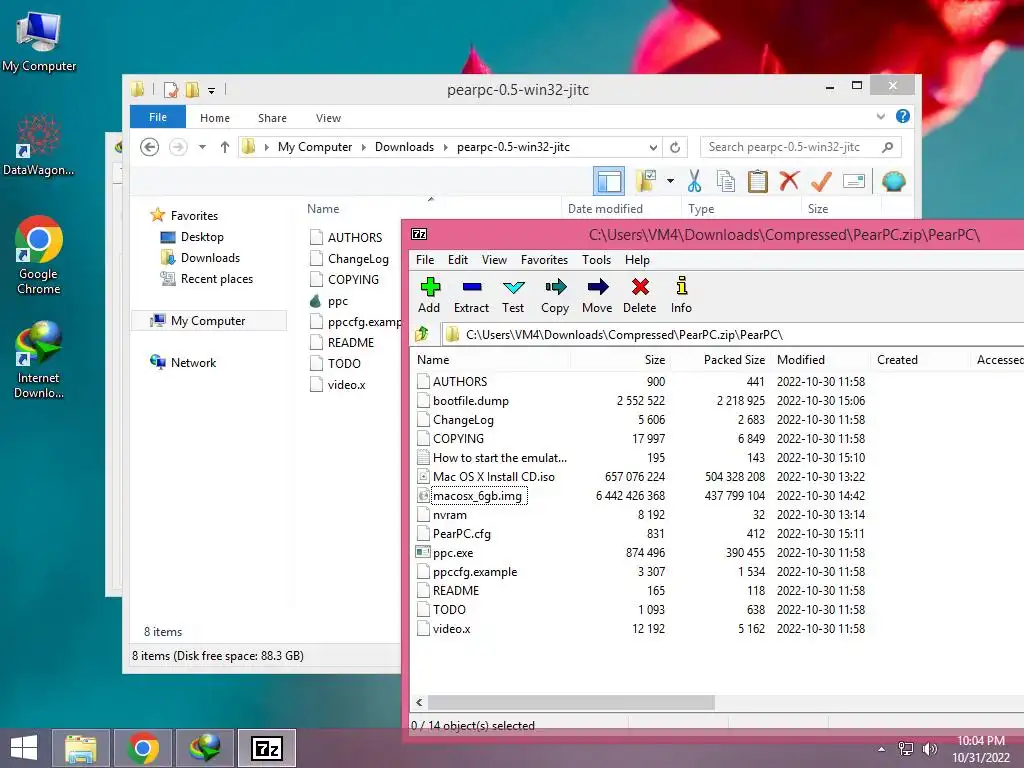This screenshot has height=768, width=1024.
Task: Open the 7-Zip File menu
Action: pos(424,260)
